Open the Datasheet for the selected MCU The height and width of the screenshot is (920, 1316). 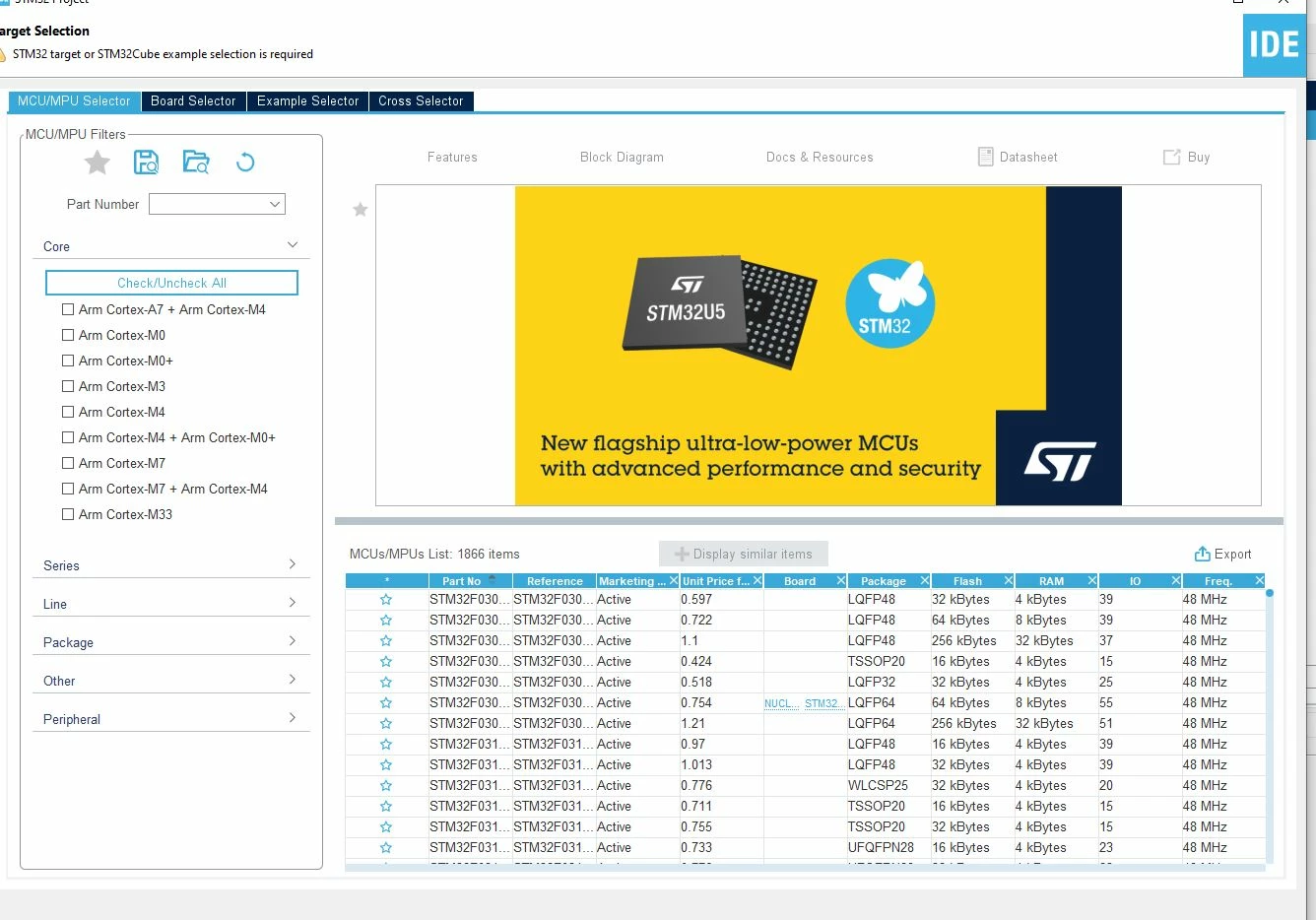pyautogui.click(x=1018, y=157)
